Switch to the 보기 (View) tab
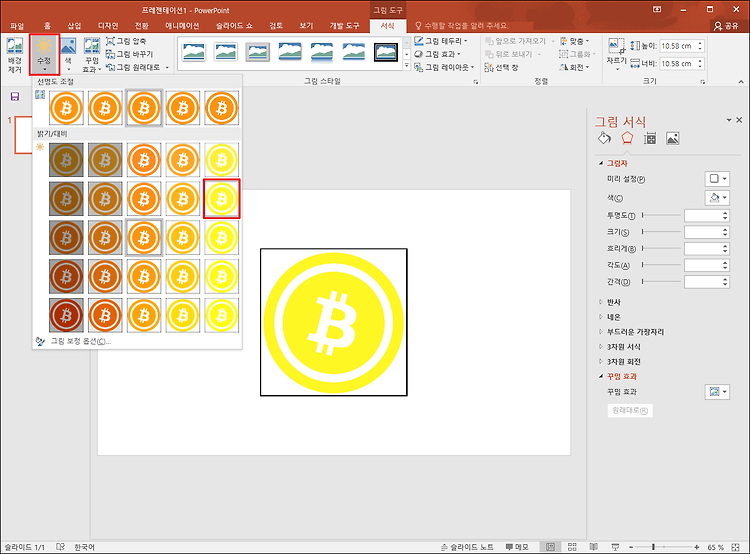 [306, 26]
